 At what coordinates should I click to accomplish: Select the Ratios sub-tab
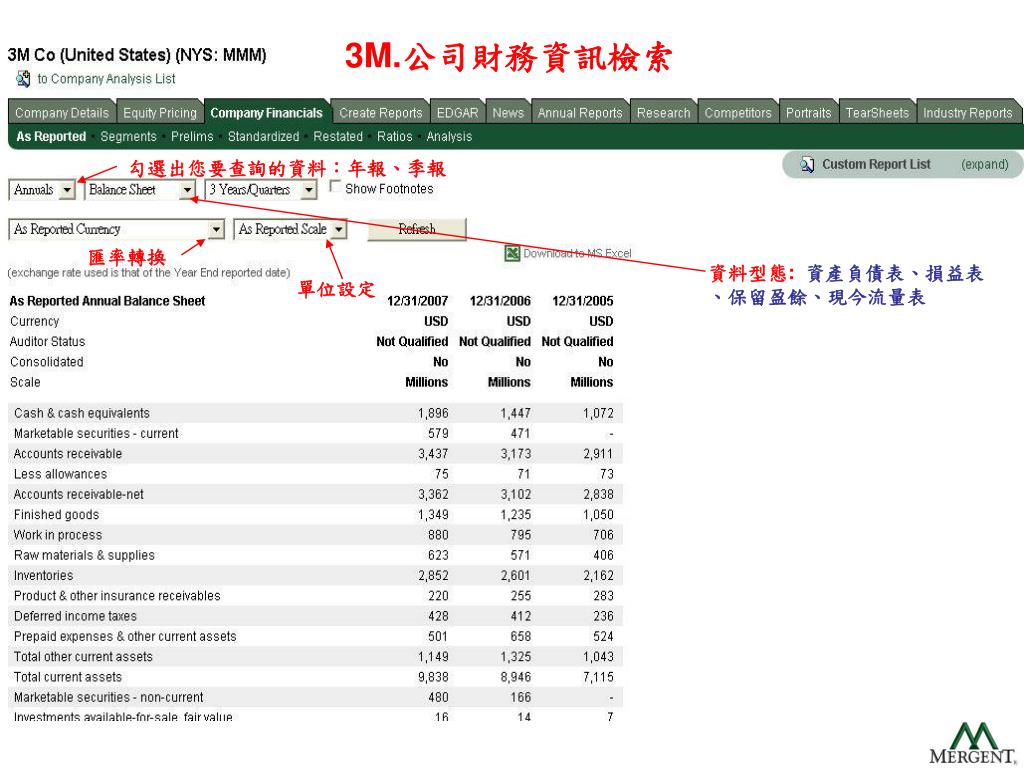coord(394,136)
